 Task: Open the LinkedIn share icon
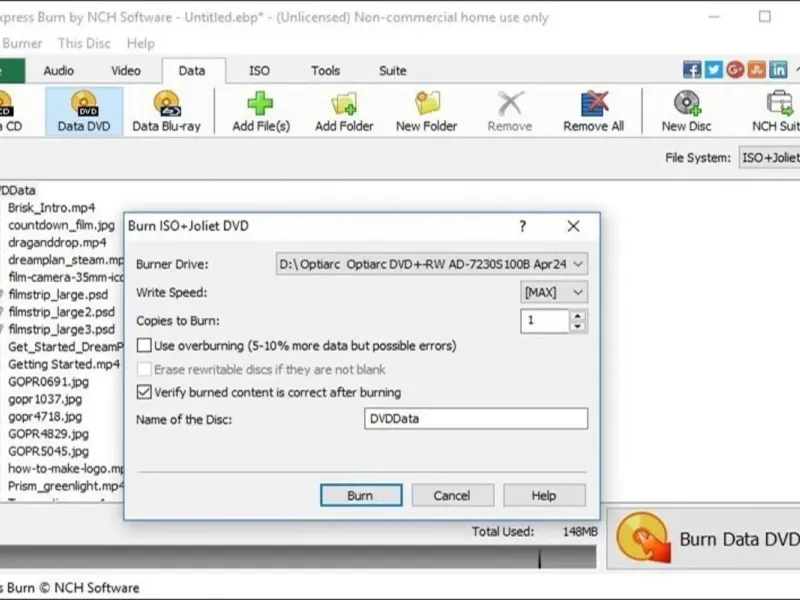pyautogui.click(x=778, y=70)
